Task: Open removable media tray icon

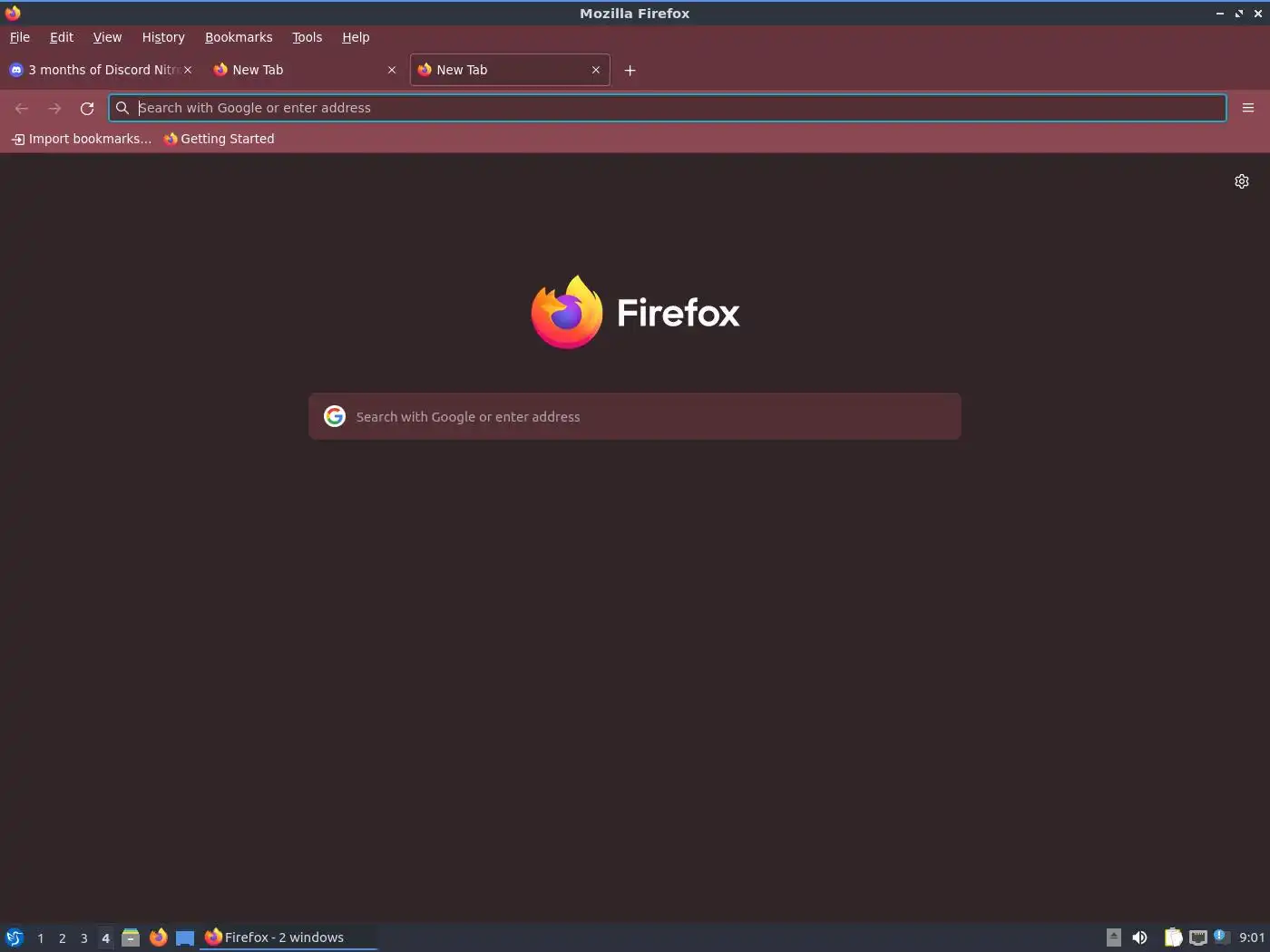Action: pyautogui.click(x=1114, y=937)
